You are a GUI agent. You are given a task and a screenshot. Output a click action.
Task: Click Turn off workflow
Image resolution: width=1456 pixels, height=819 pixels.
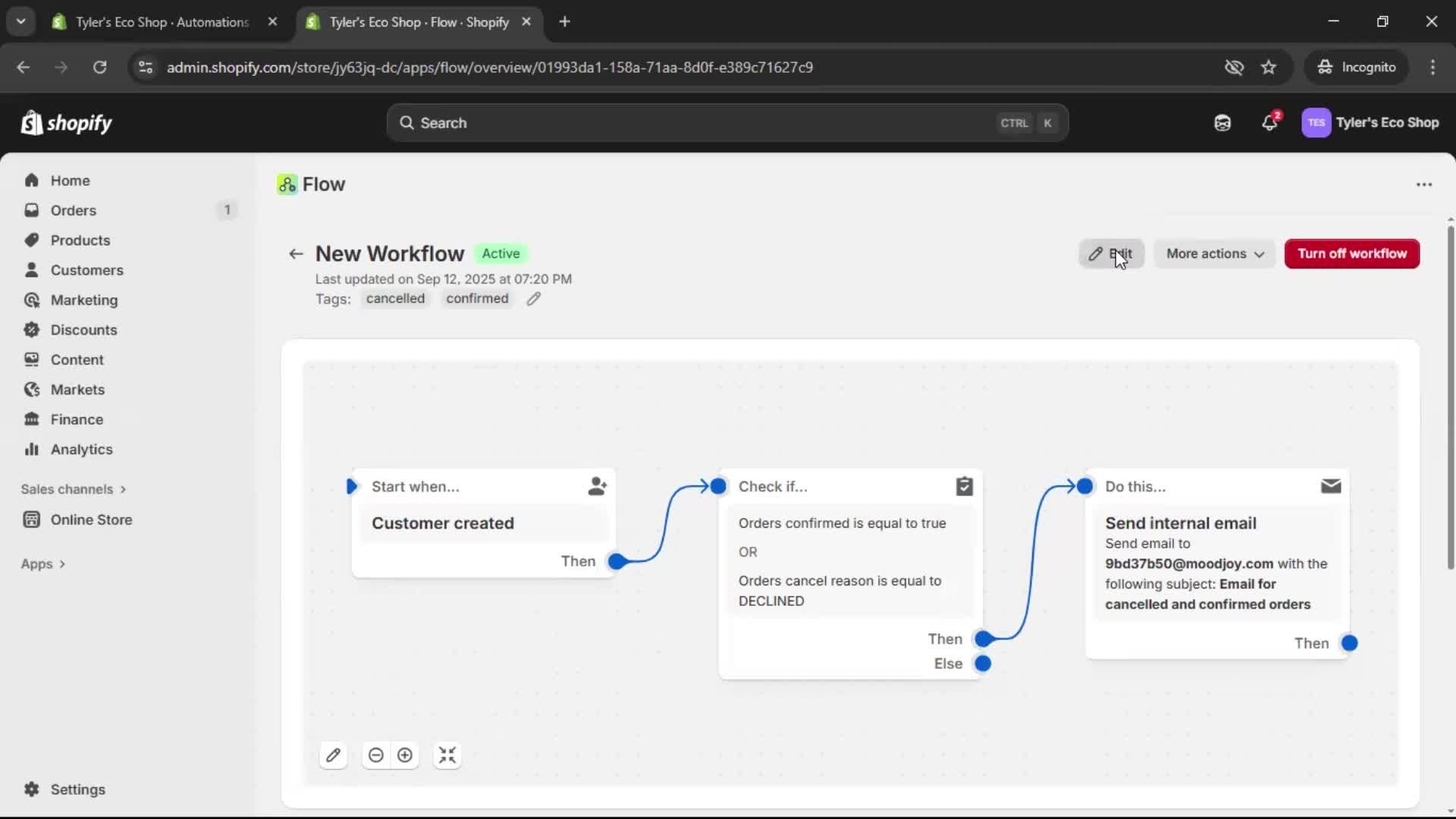[1351, 253]
